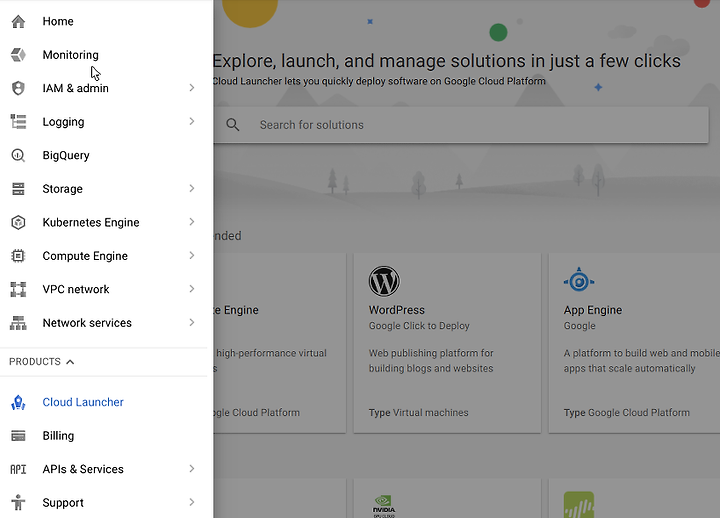The image size is (720, 518).
Task: Click the Storage icon in sidebar
Action: pos(18,189)
